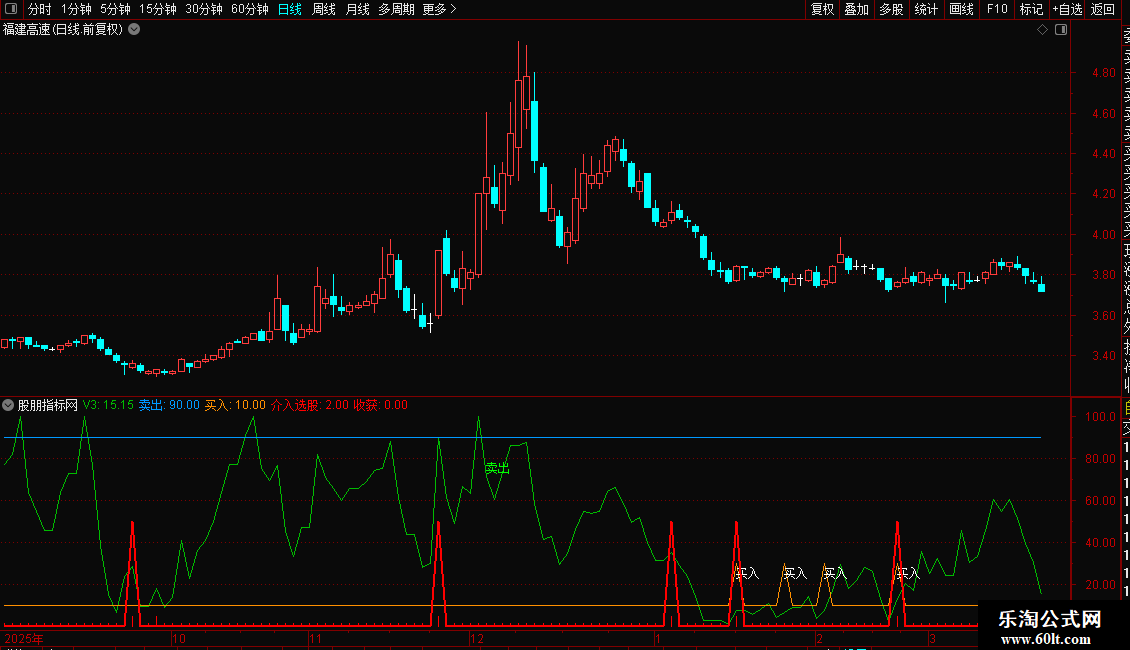
Task: Expand dropdown next to 福建高速 title
Action: (134, 30)
